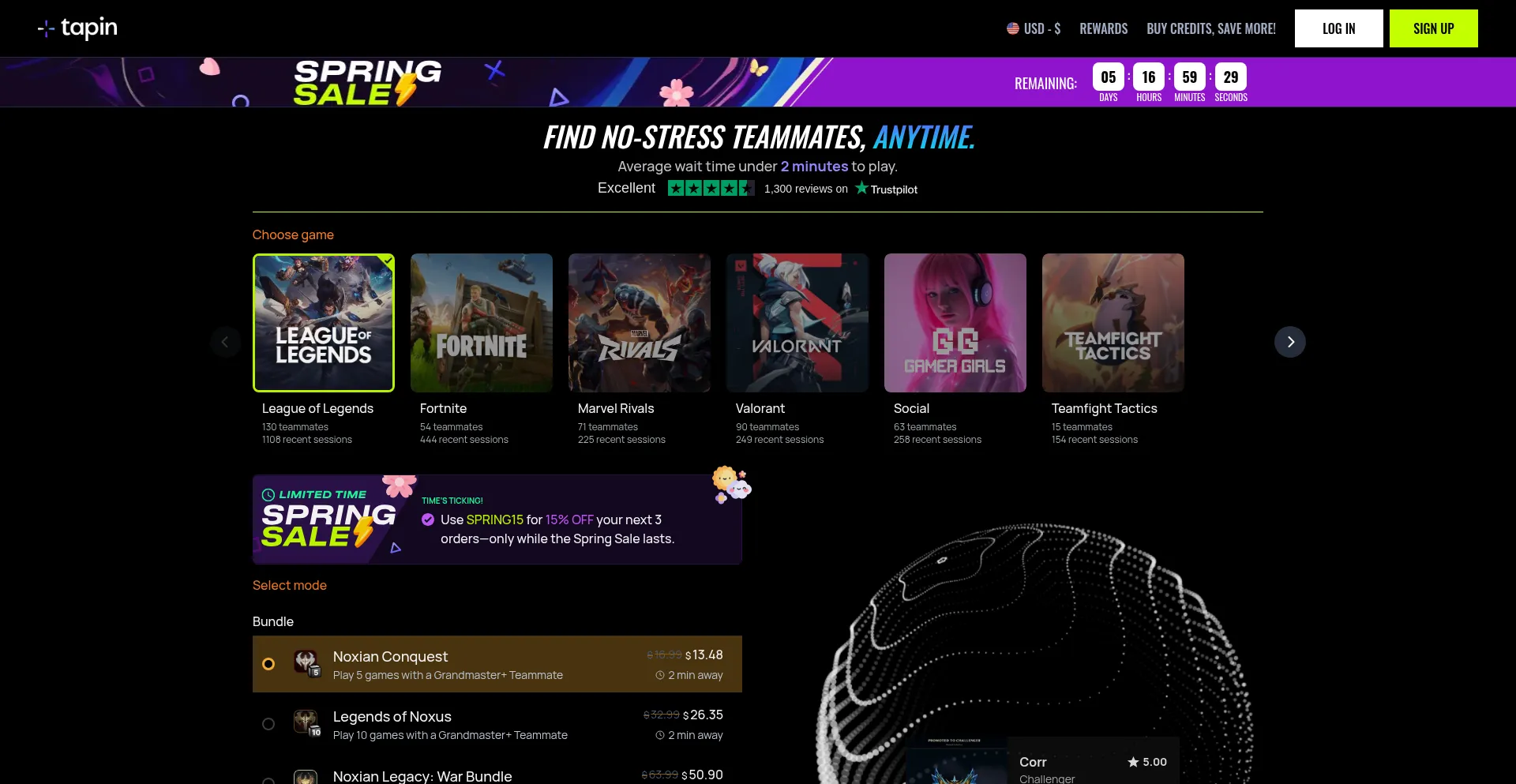Click the Spring Sale lightning banner logo
The height and width of the screenshot is (784, 1516).
[x=367, y=82]
